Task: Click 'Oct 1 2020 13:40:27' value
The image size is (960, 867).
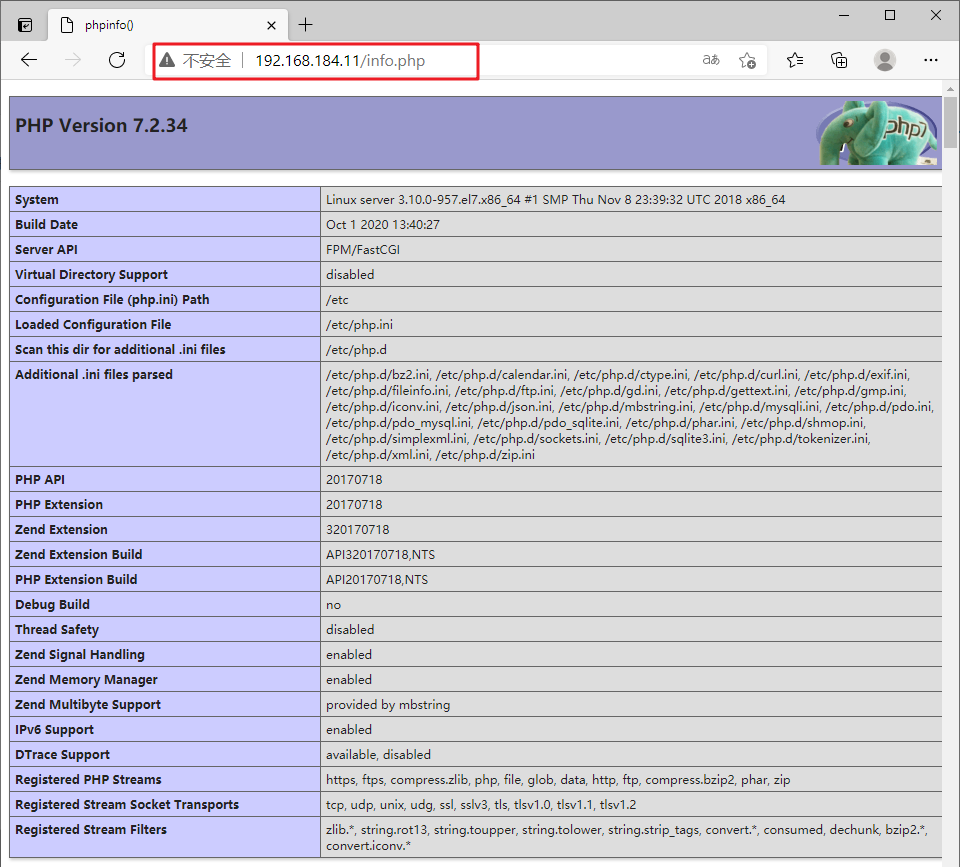Action: 383,225
